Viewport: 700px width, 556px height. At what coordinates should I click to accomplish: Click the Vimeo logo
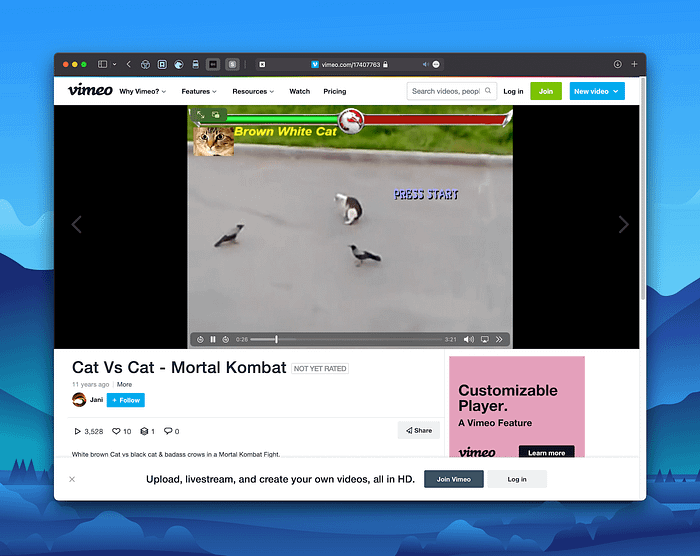point(90,90)
